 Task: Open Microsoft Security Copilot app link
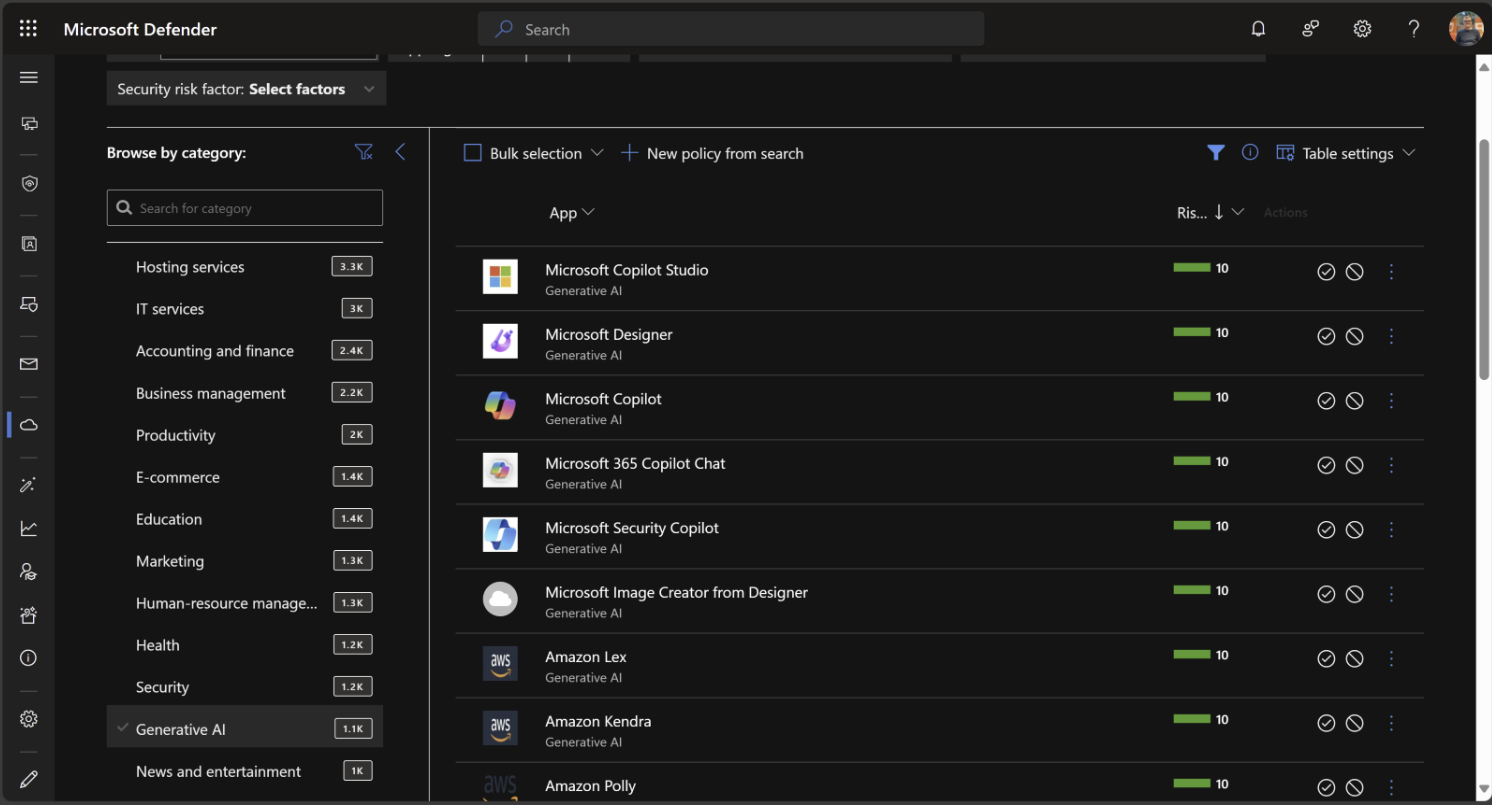(632, 528)
